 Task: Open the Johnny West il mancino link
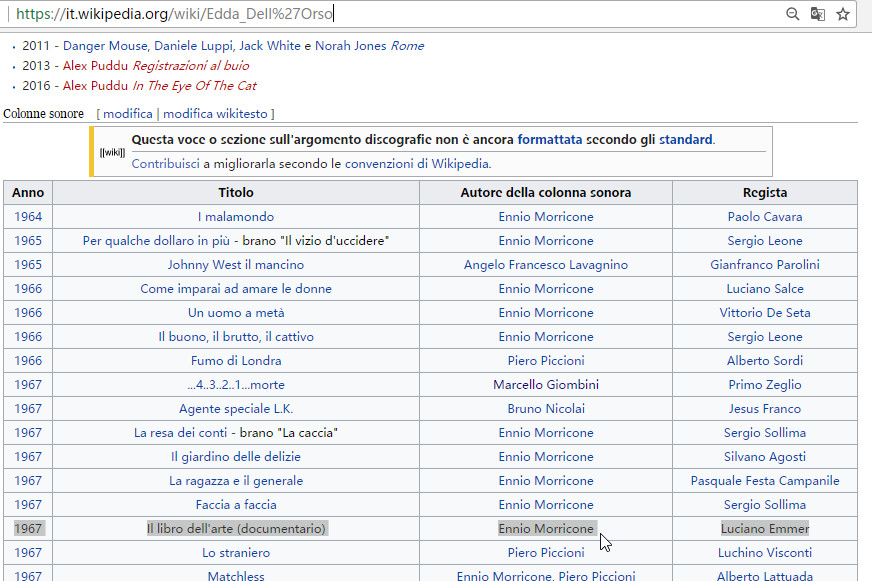[x=236, y=265]
